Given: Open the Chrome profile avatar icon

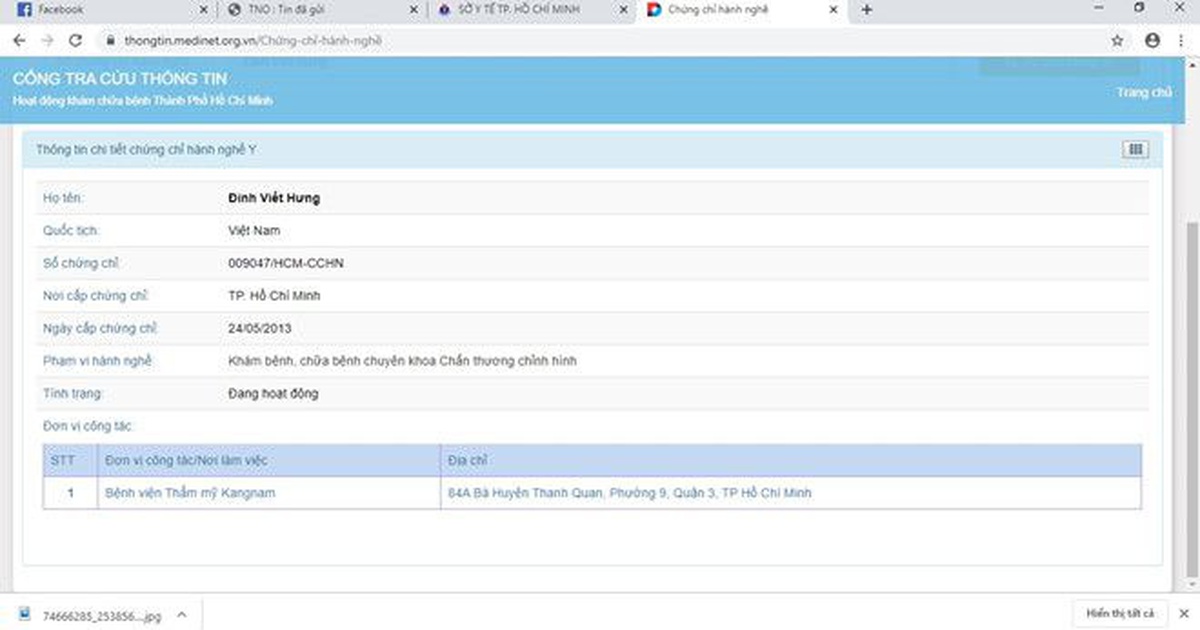Looking at the screenshot, I should [1152, 41].
